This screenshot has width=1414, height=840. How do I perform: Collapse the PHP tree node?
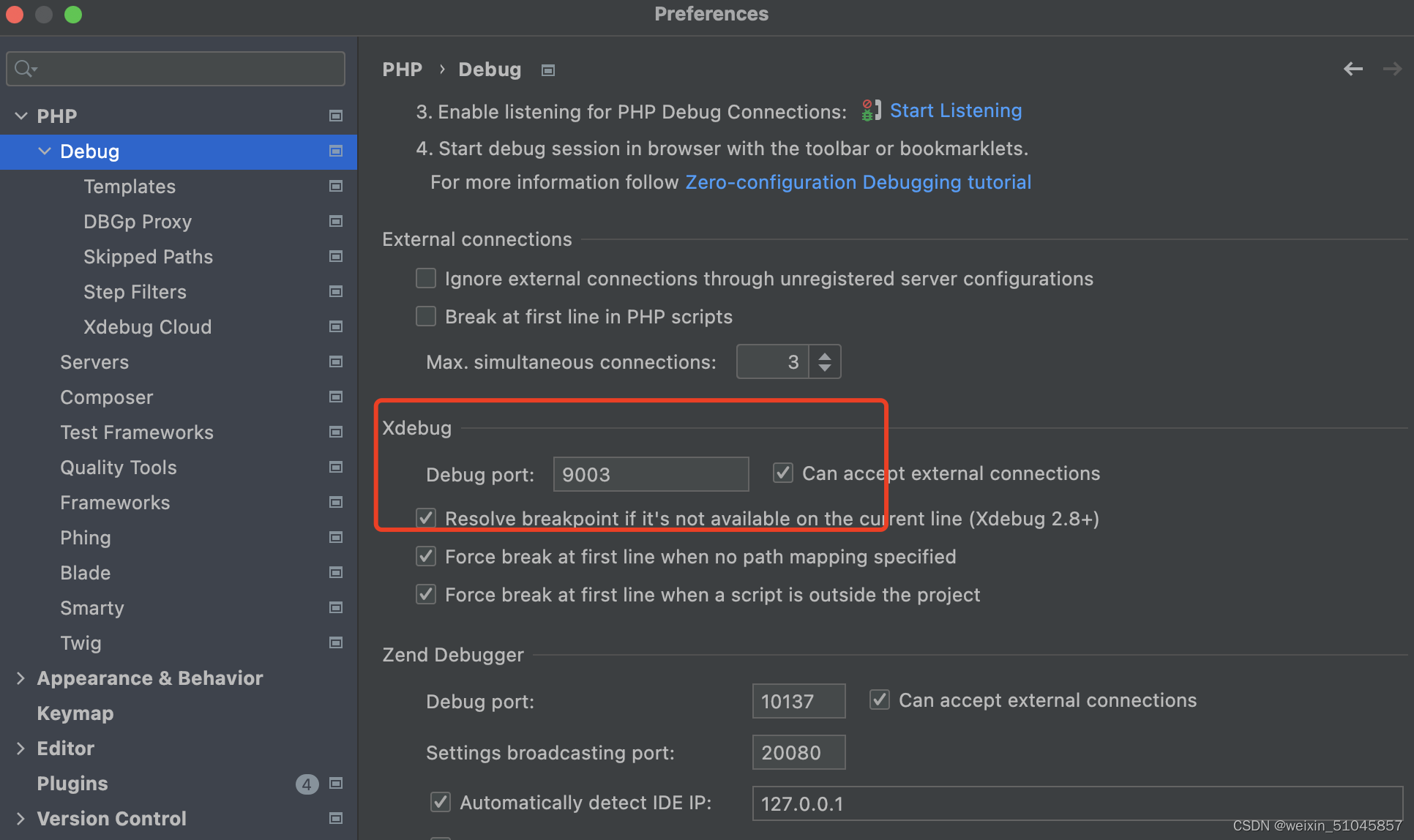[20, 115]
